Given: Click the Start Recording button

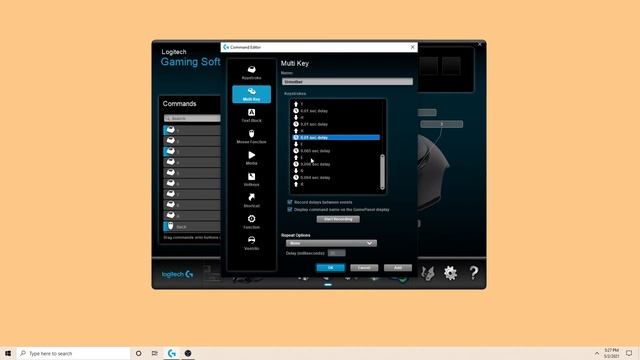Looking at the screenshot, I should (x=338, y=219).
